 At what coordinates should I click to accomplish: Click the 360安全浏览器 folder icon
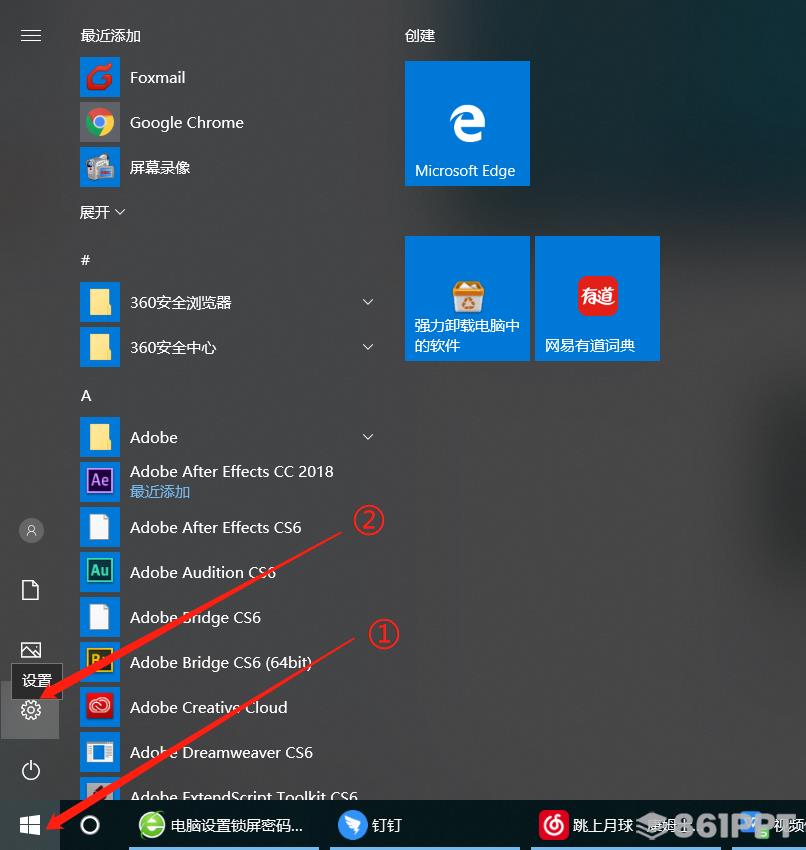point(100,302)
